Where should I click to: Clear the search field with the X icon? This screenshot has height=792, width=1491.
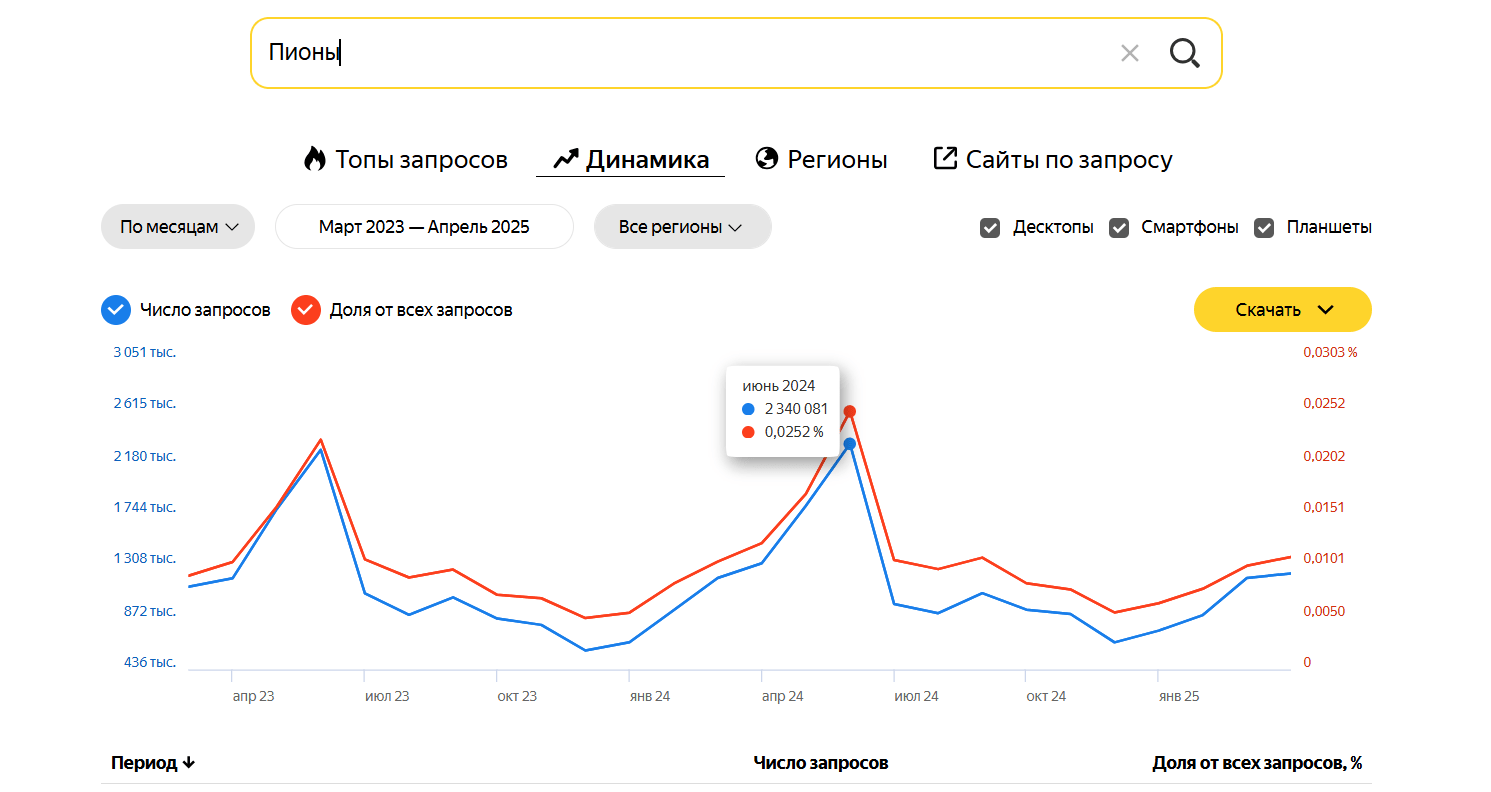(x=1130, y=53)
